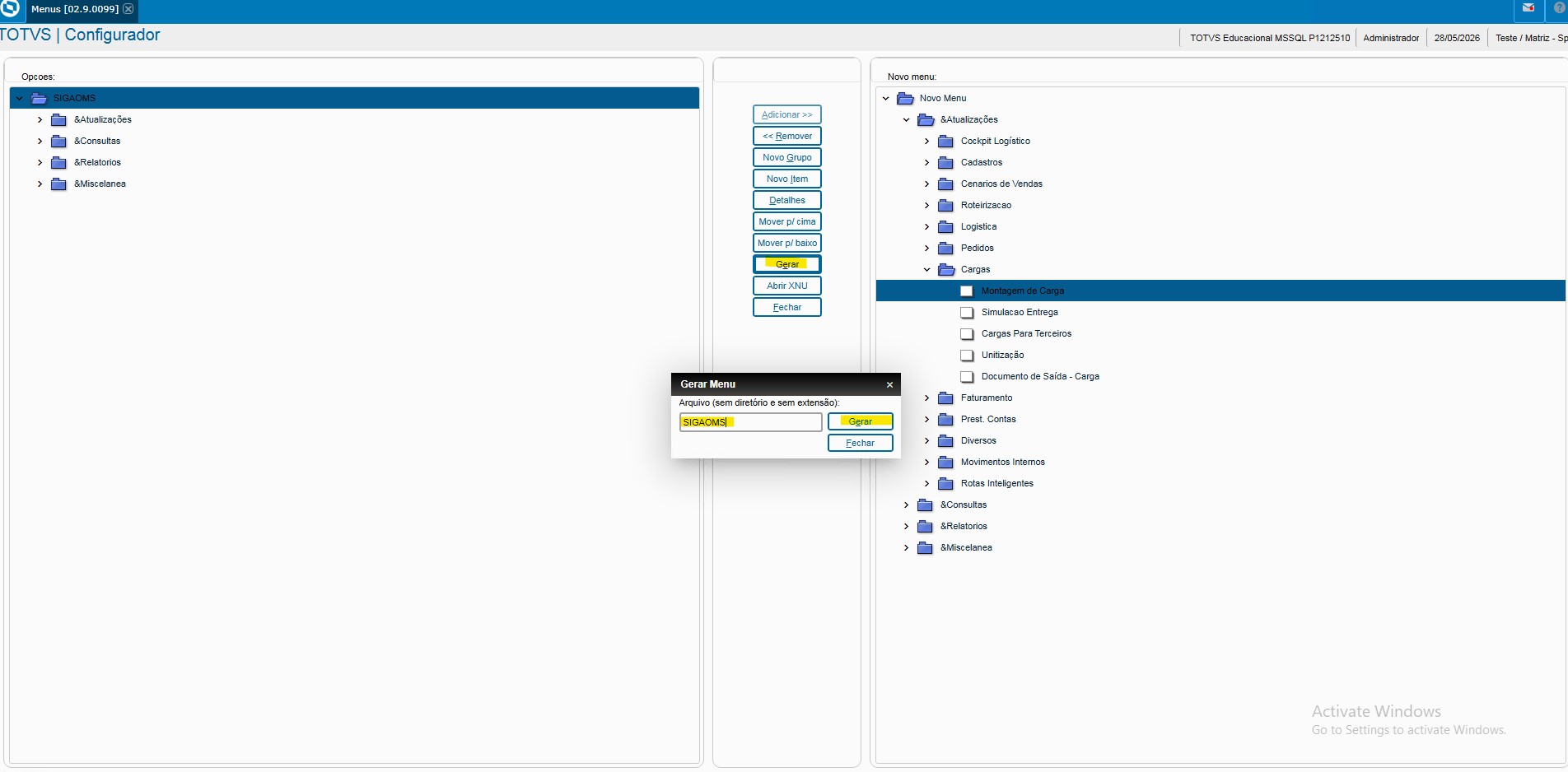
Task: Toggle the Documento de Saída - Carga checkbox
Action: 967,376
